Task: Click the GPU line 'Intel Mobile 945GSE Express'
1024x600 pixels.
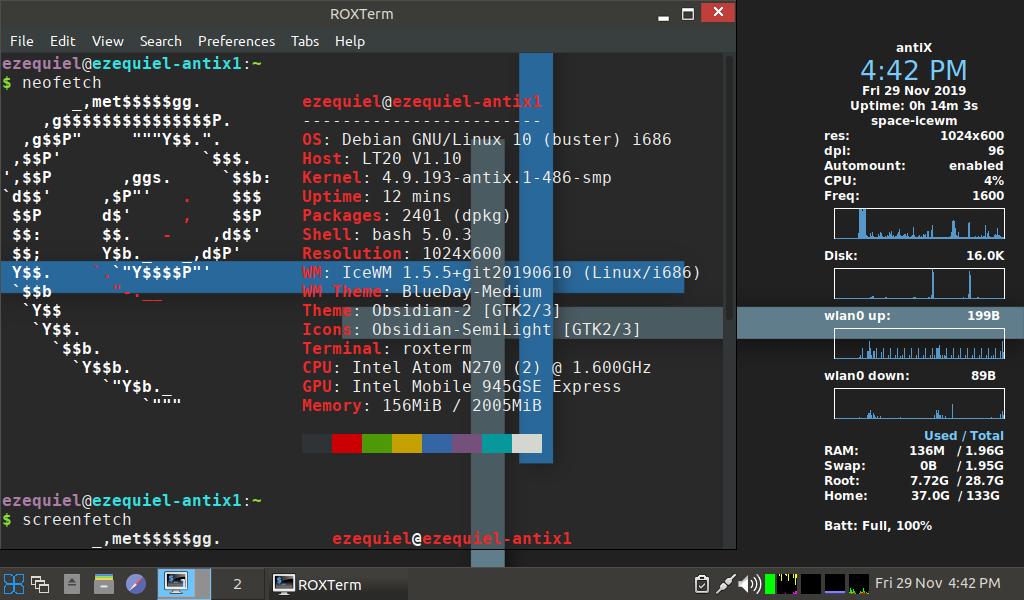Action: click(x=462, y=387)
